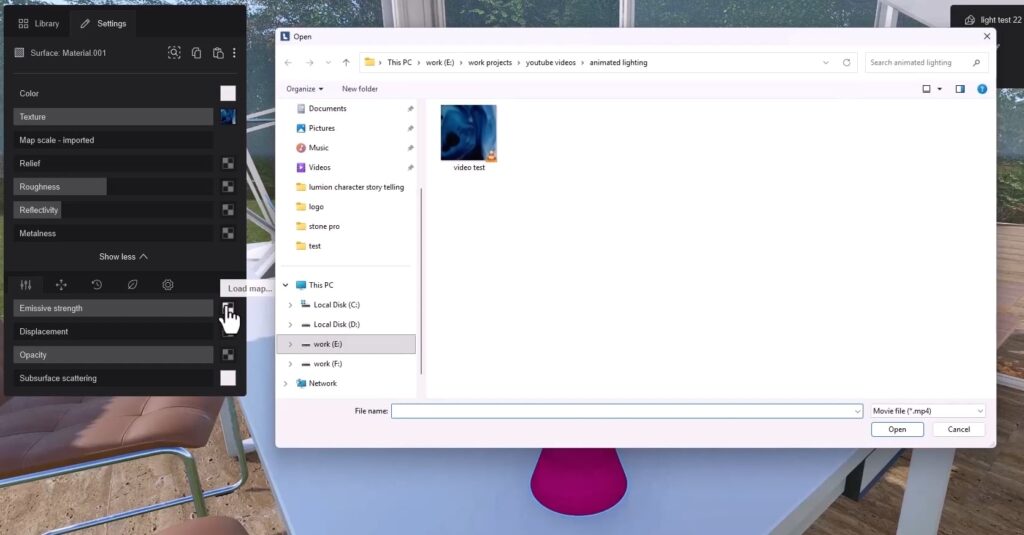Click the blue Texture map thumbnail
1024x535 pixels.
click(228, 117)
